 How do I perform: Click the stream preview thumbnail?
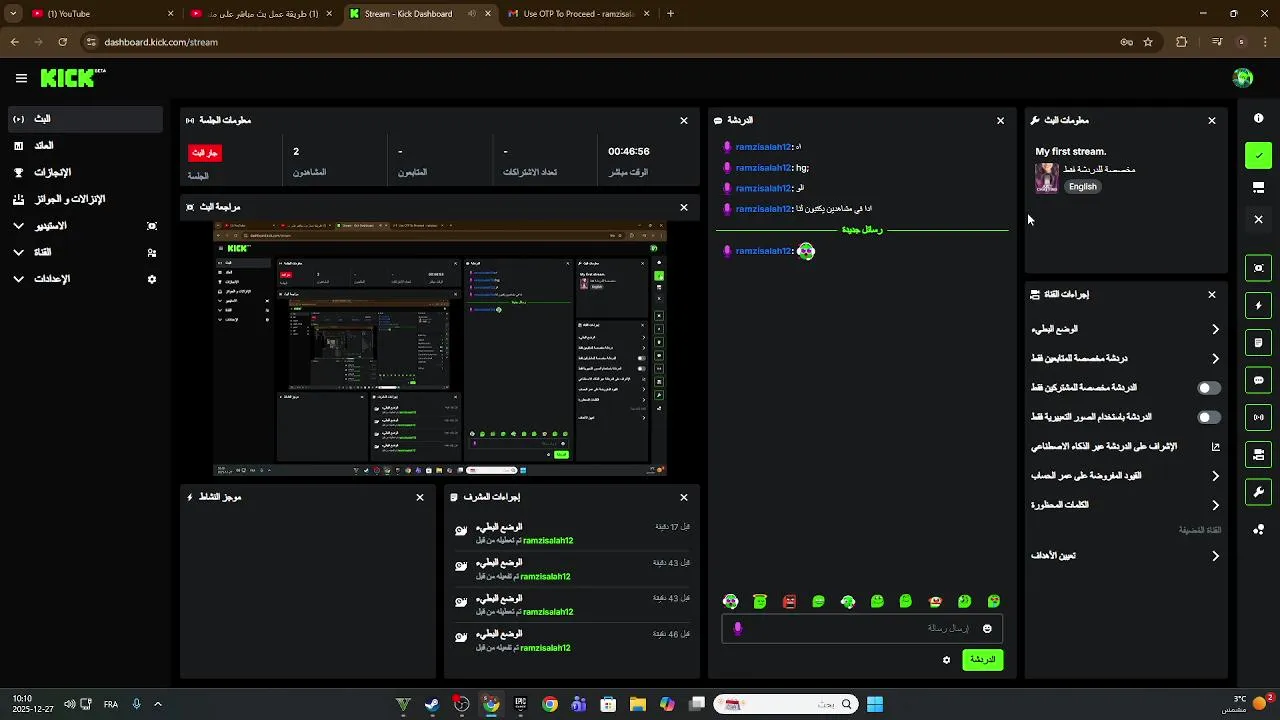[440, 348]
